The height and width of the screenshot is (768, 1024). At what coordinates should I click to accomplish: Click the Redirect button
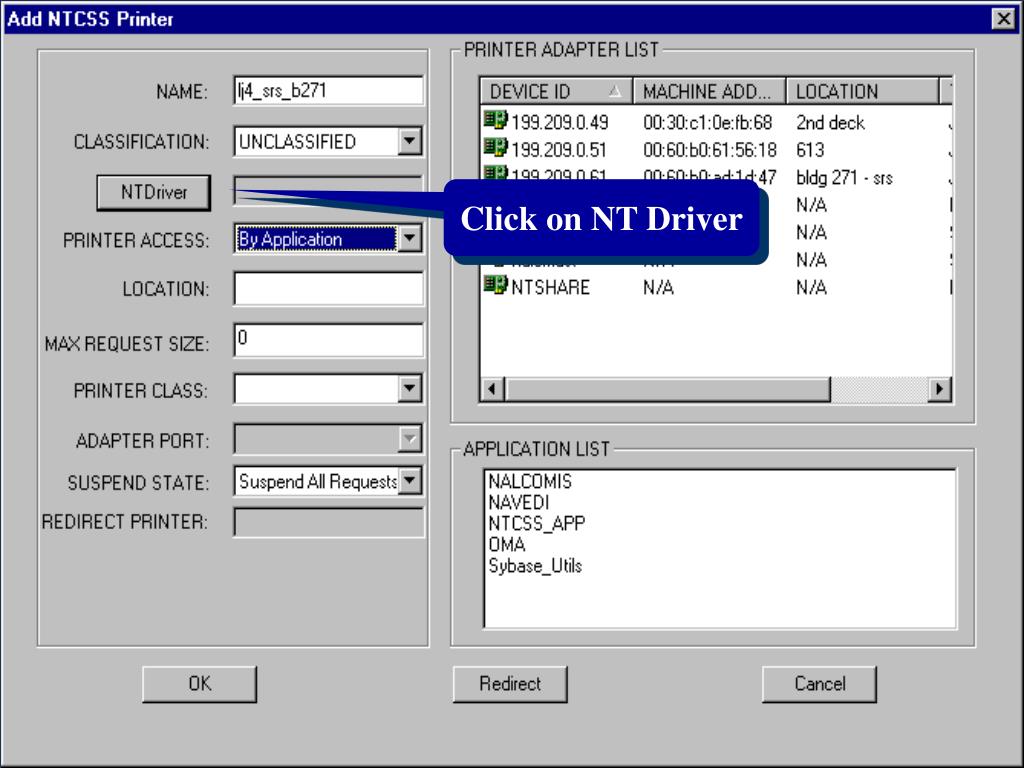[510, 684]
